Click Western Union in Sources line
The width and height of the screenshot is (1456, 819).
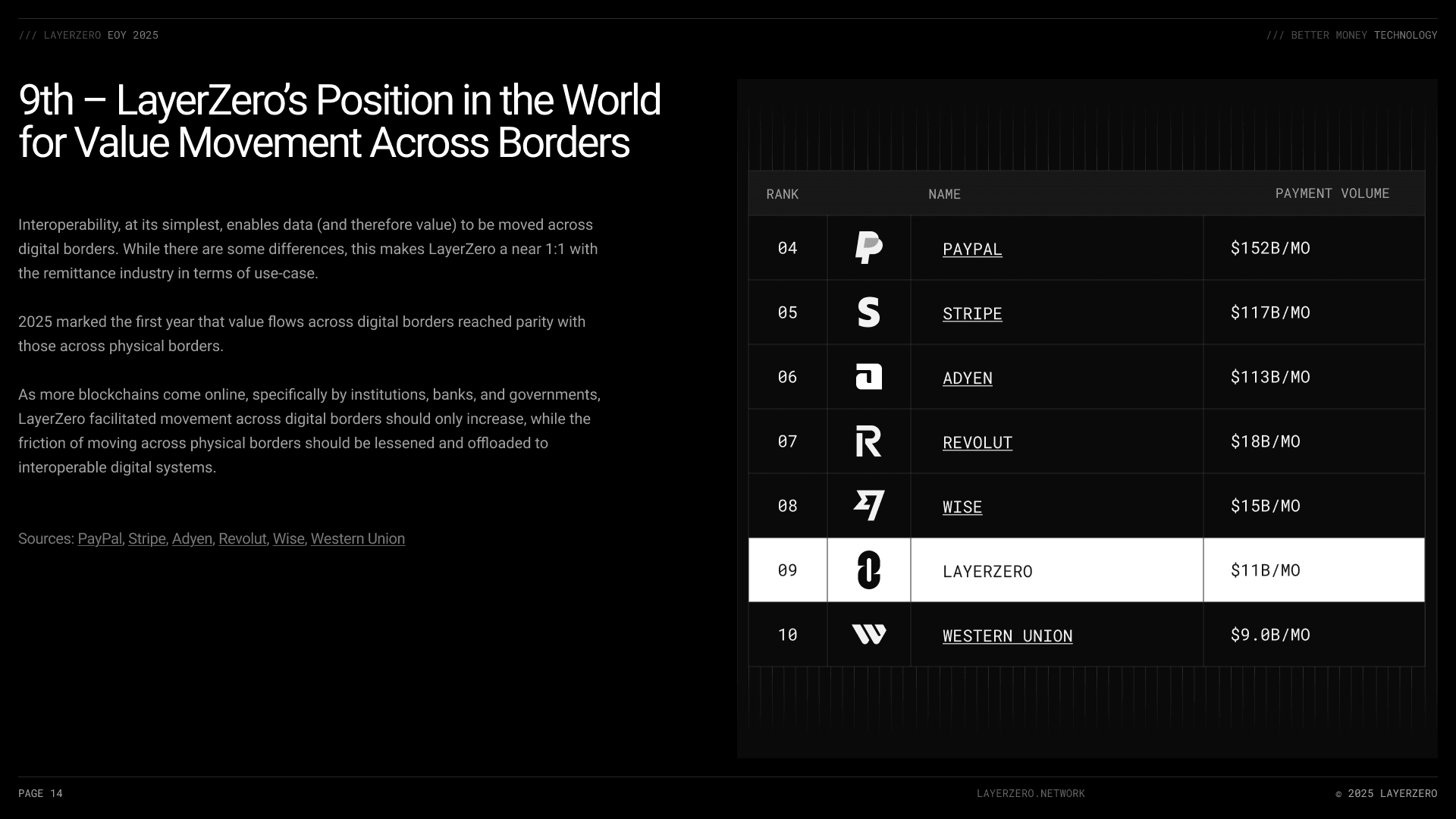(357, 539)
